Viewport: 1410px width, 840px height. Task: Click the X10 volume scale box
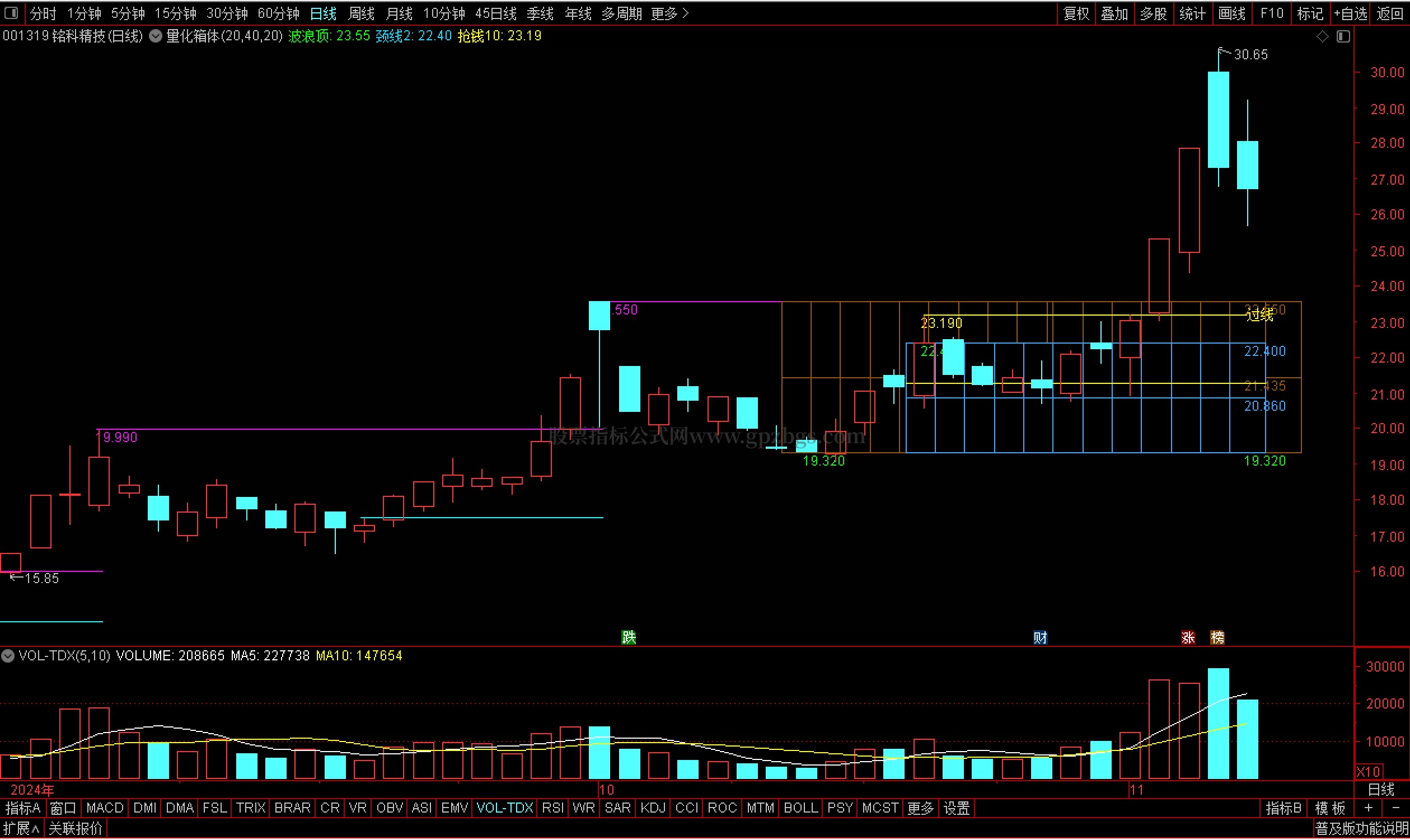click(1369, 772)
